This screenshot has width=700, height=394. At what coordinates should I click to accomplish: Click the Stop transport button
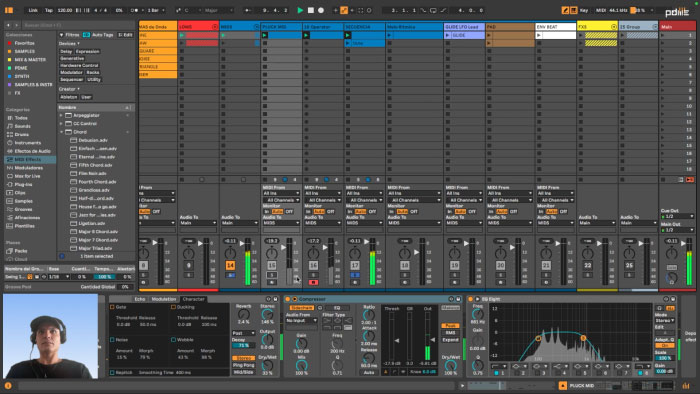(311, 10)
